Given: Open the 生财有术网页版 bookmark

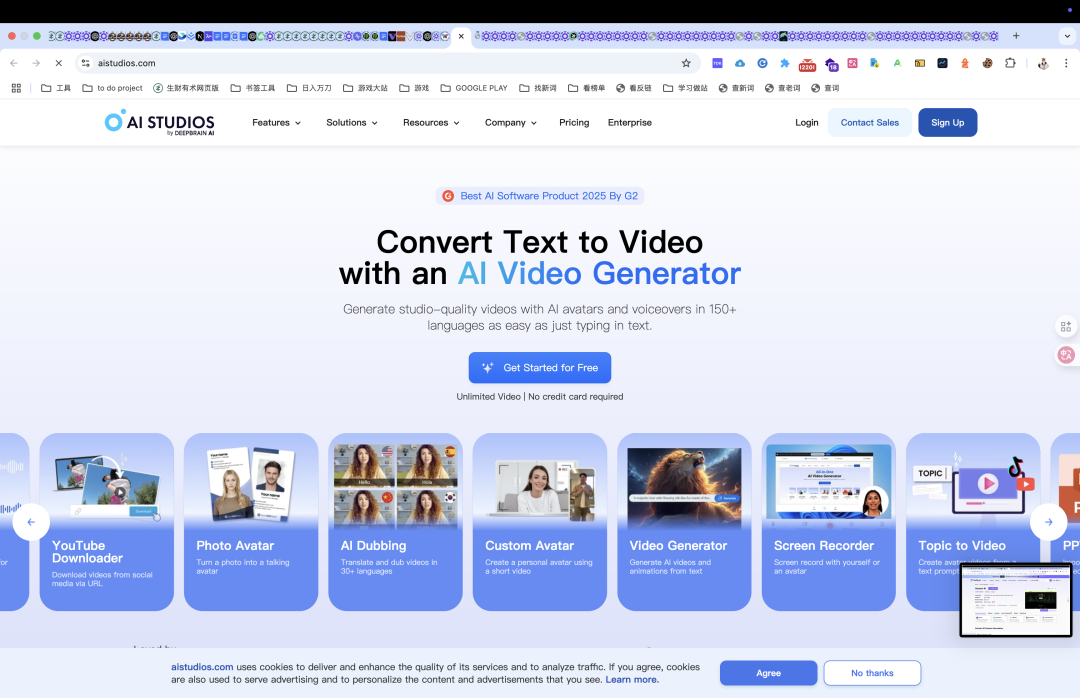Looking at the screenshot, I should tap(186, 88).
